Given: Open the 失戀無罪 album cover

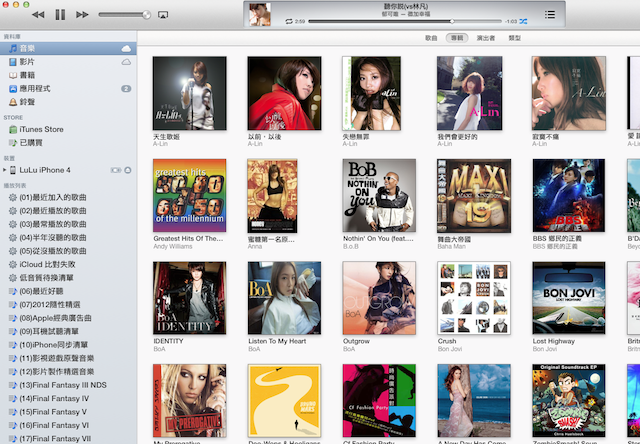Looking at the screenshot, I should 371,93.
